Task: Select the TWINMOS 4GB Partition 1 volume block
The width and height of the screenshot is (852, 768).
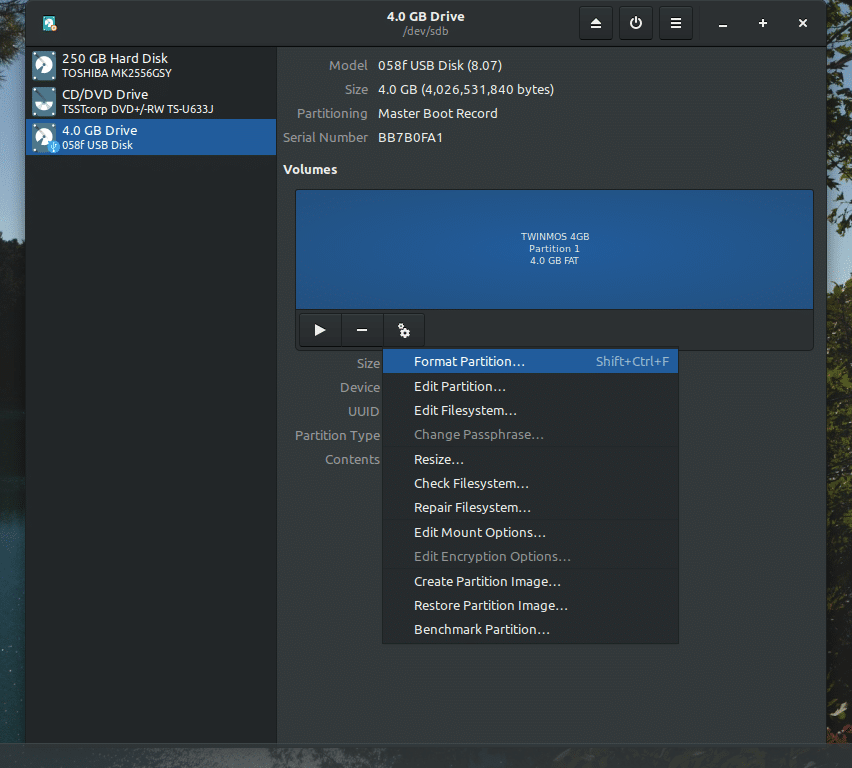Action: tap(554, 249)
